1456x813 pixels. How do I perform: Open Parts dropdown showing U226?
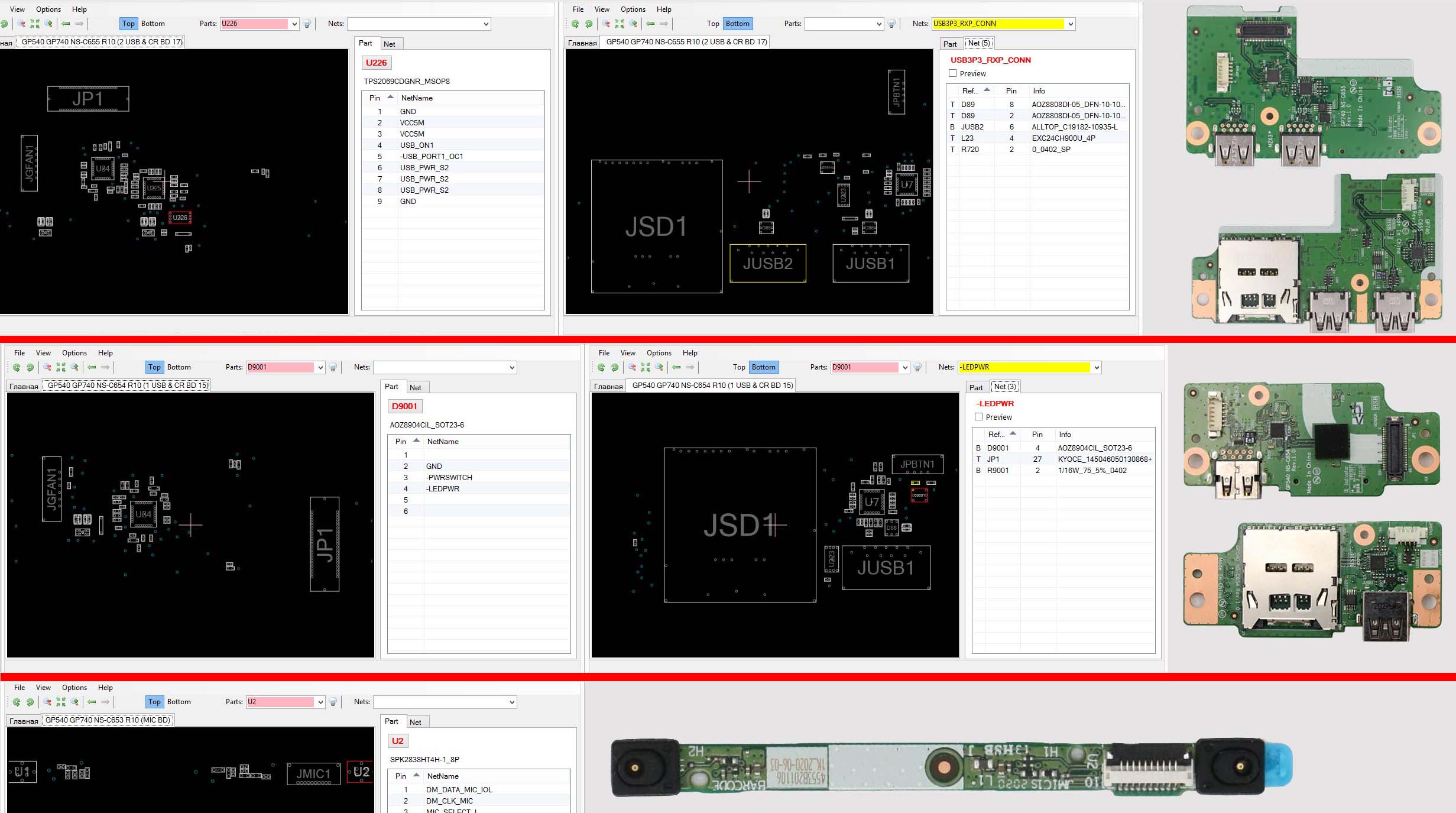point(294,24)
